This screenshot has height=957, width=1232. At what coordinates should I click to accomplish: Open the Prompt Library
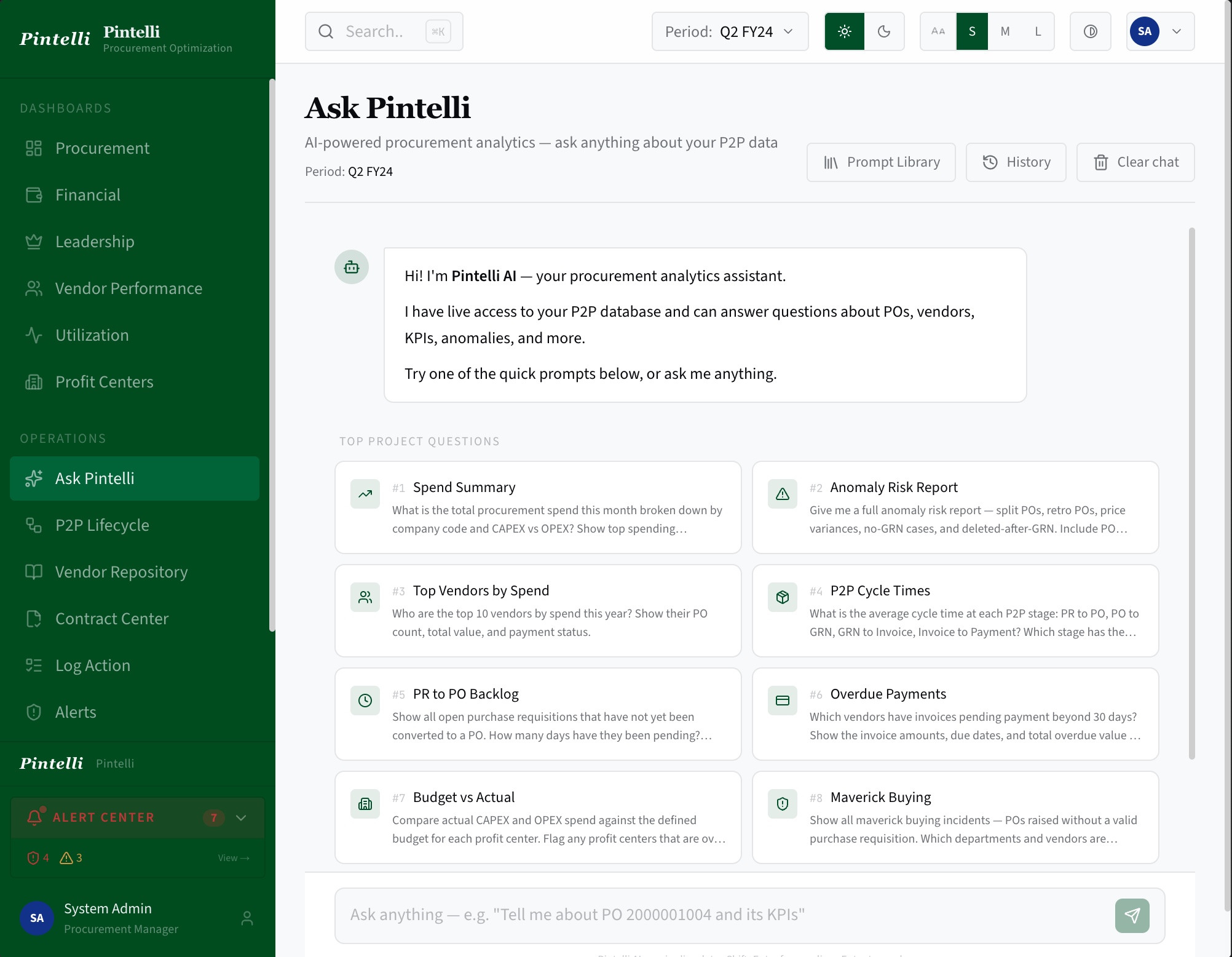881,162
